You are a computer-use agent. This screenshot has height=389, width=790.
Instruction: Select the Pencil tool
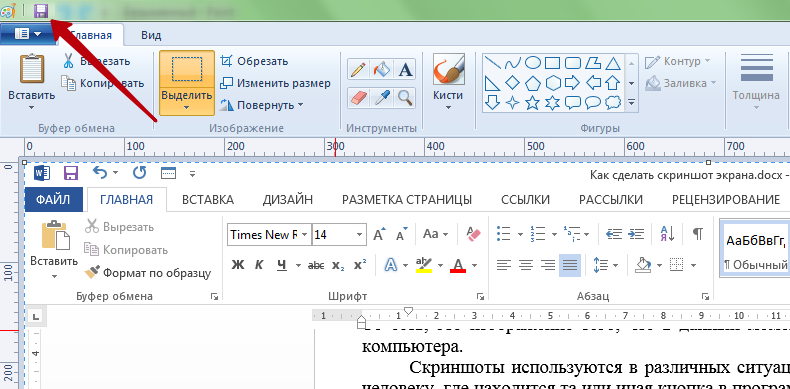[x=358, y=70]
